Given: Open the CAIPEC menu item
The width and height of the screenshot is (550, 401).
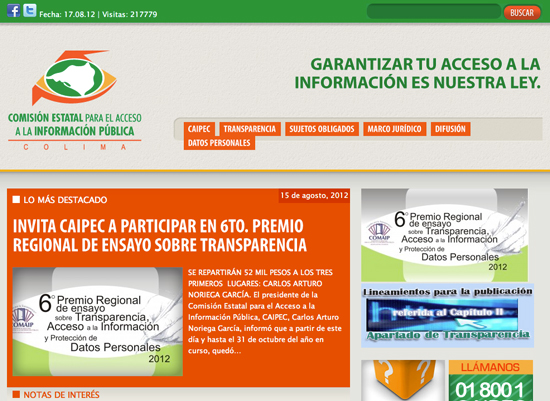Looking at the screenshot, I should (199, 129).
